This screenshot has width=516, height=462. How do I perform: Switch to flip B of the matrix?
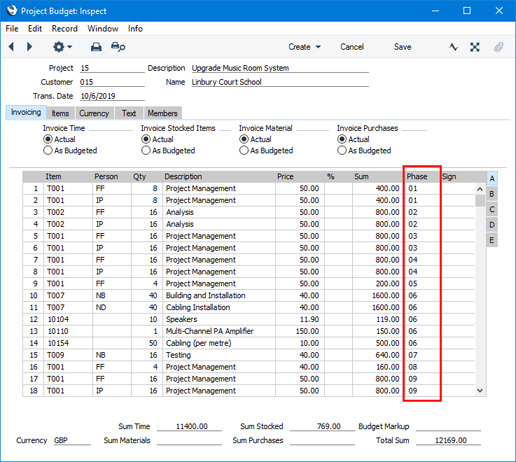[492, 194]
